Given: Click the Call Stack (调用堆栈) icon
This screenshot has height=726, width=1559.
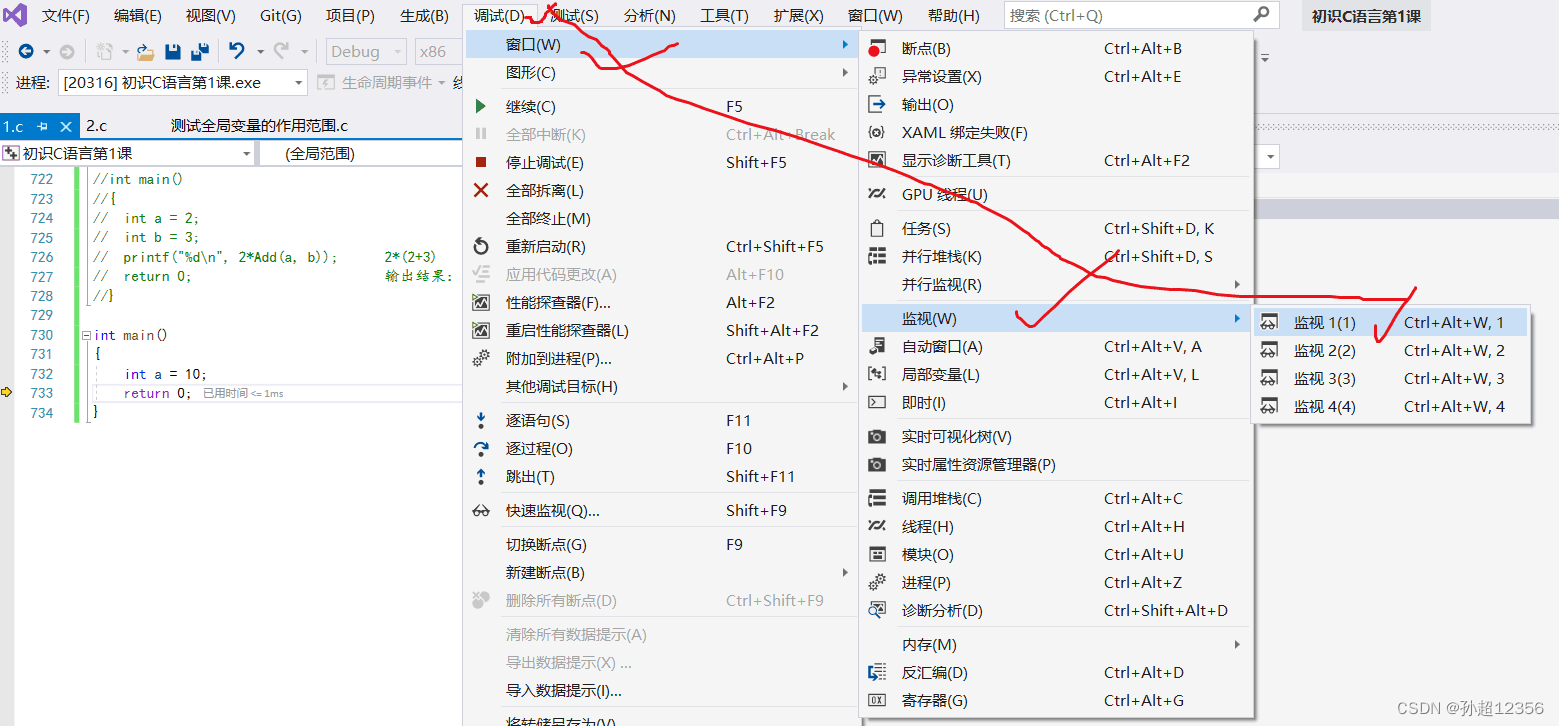Looking at the screenshot, I should tap(877, 498).
